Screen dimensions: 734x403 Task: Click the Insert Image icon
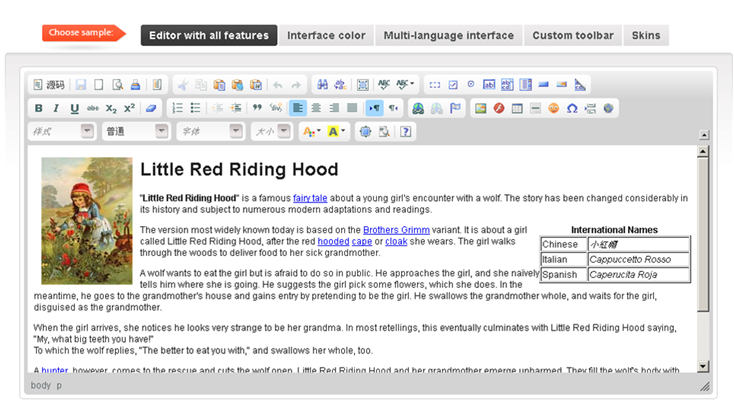tap(480, 108)
